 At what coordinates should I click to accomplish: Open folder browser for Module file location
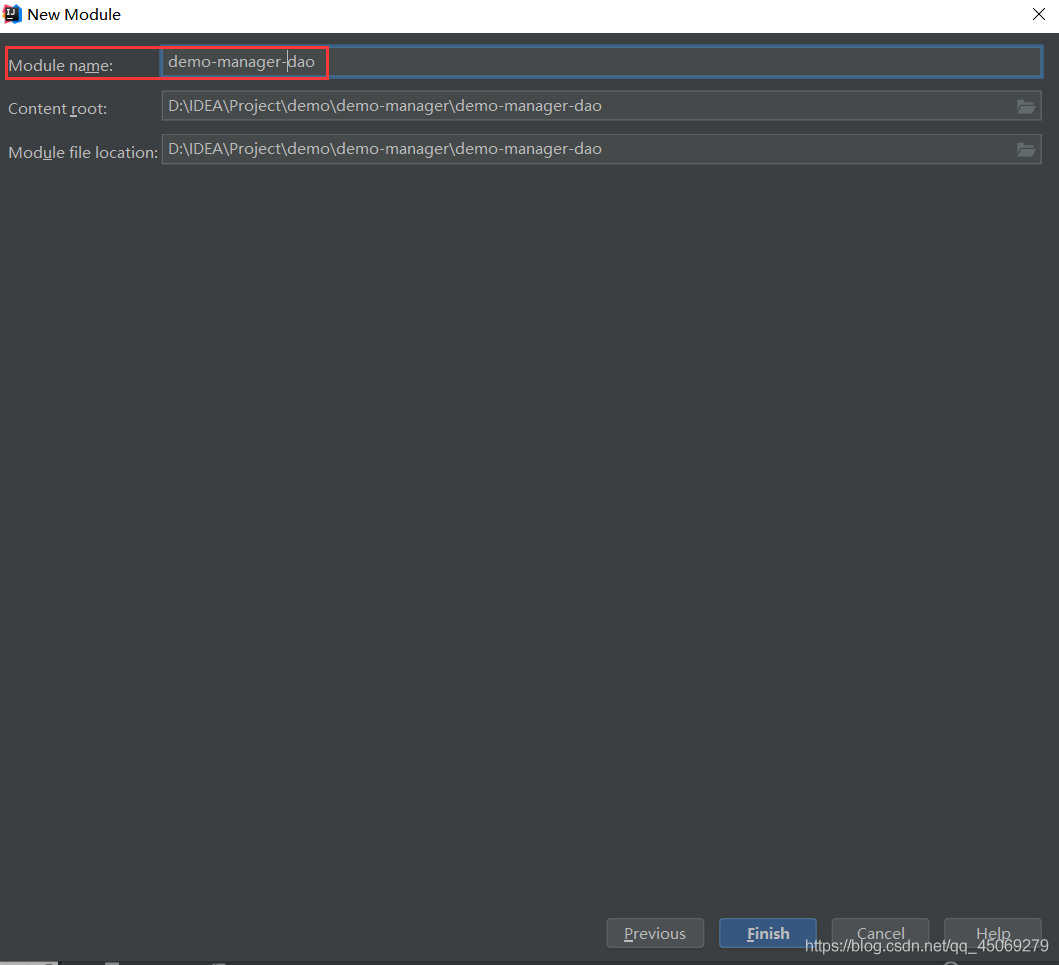(1026, 150)
